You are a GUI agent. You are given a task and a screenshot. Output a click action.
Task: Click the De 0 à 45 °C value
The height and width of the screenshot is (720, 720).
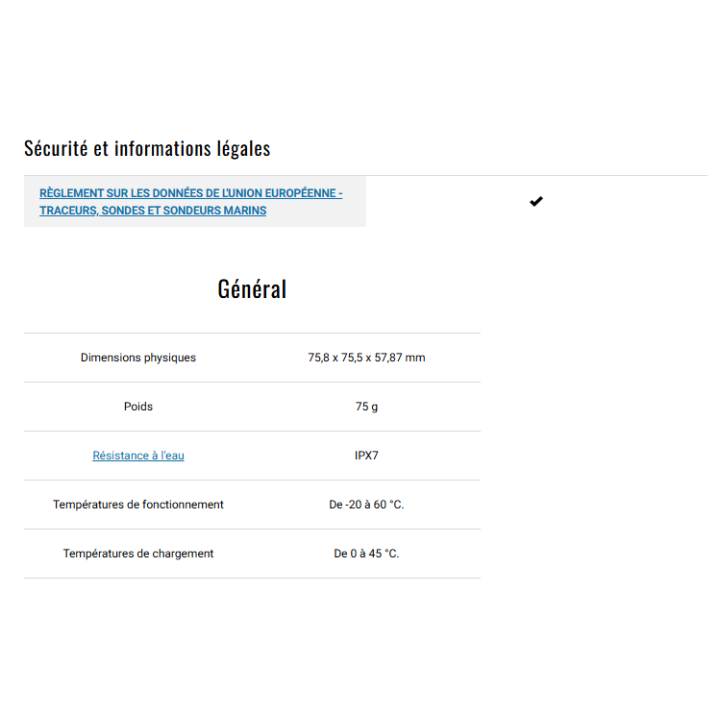click(366, 554)
